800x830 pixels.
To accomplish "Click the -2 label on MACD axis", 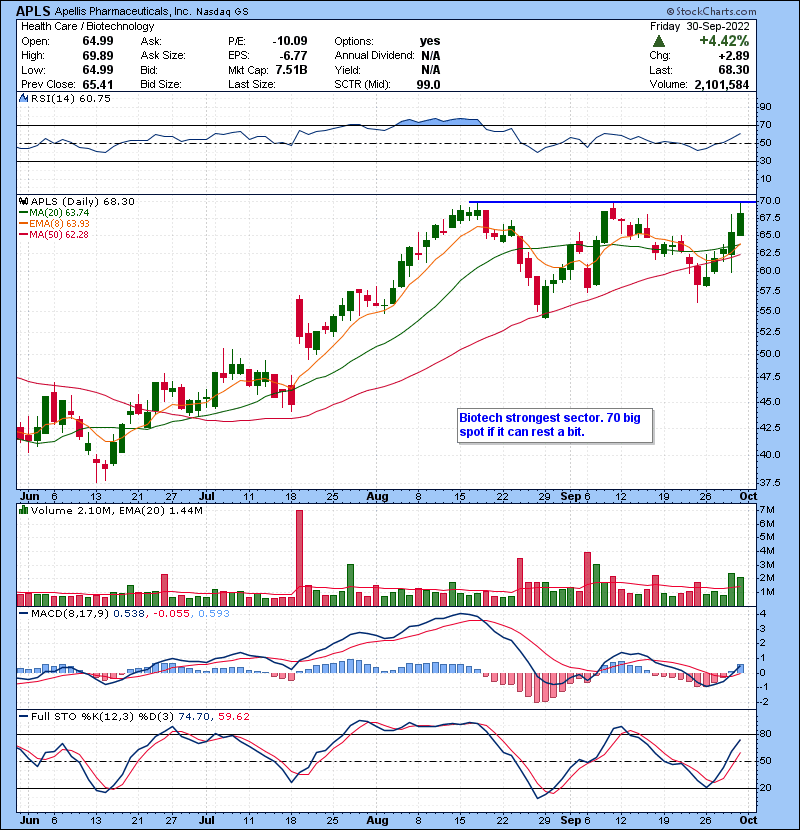I will coord(763,702).
